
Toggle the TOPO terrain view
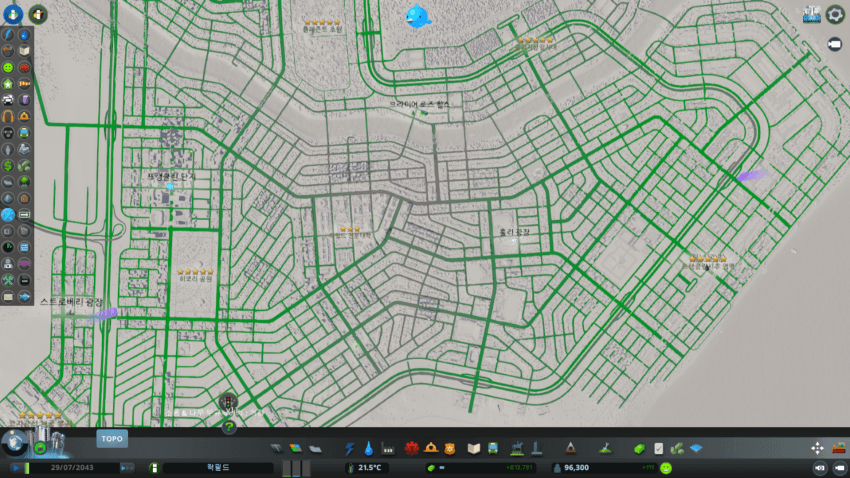coord(111,438)
